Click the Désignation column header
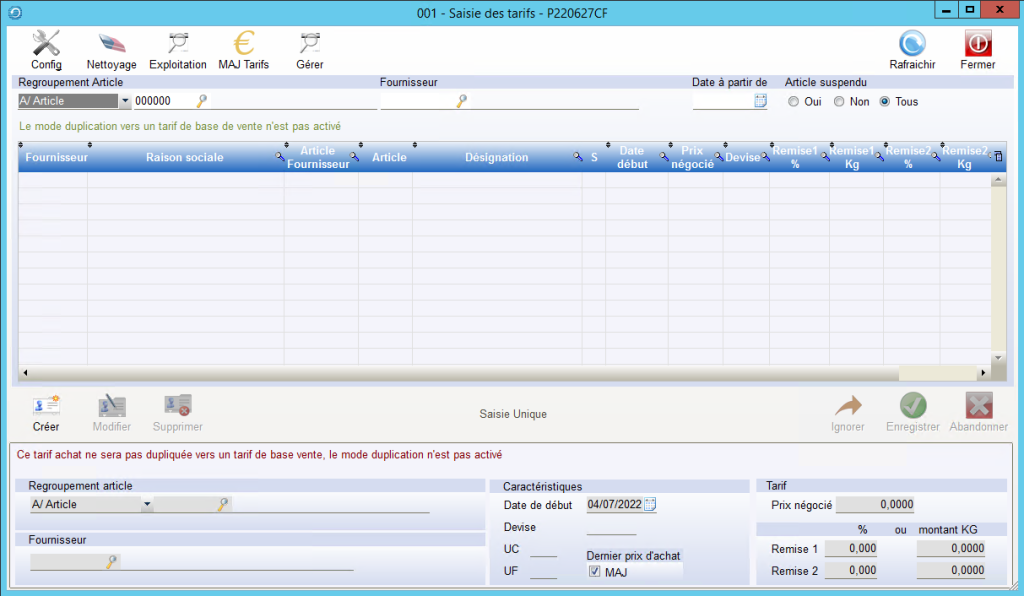1024x596 pixels. coord(496,157)
